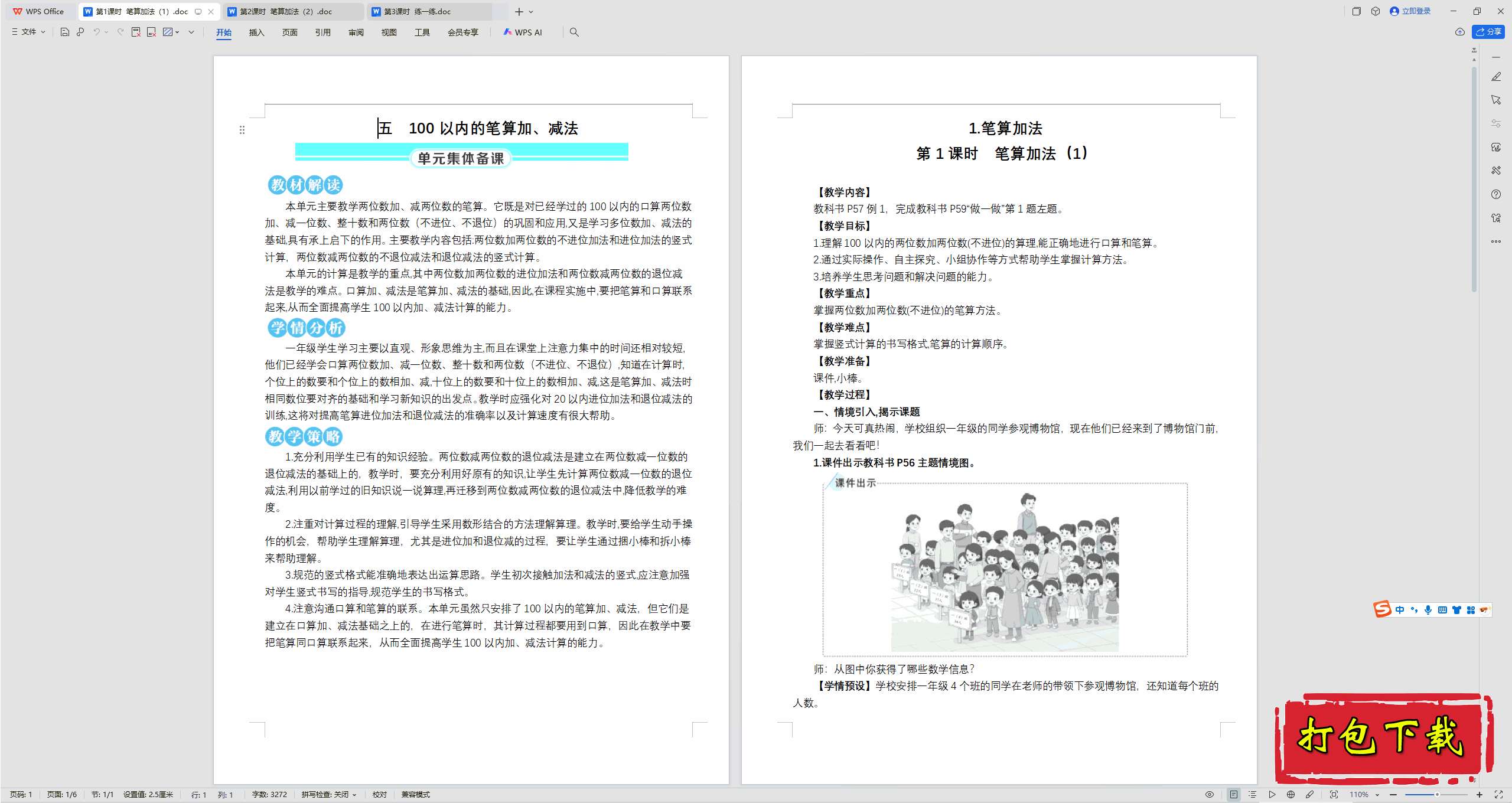Click the zoom slider handle
1512x803 pixels.
point(1437,795)
